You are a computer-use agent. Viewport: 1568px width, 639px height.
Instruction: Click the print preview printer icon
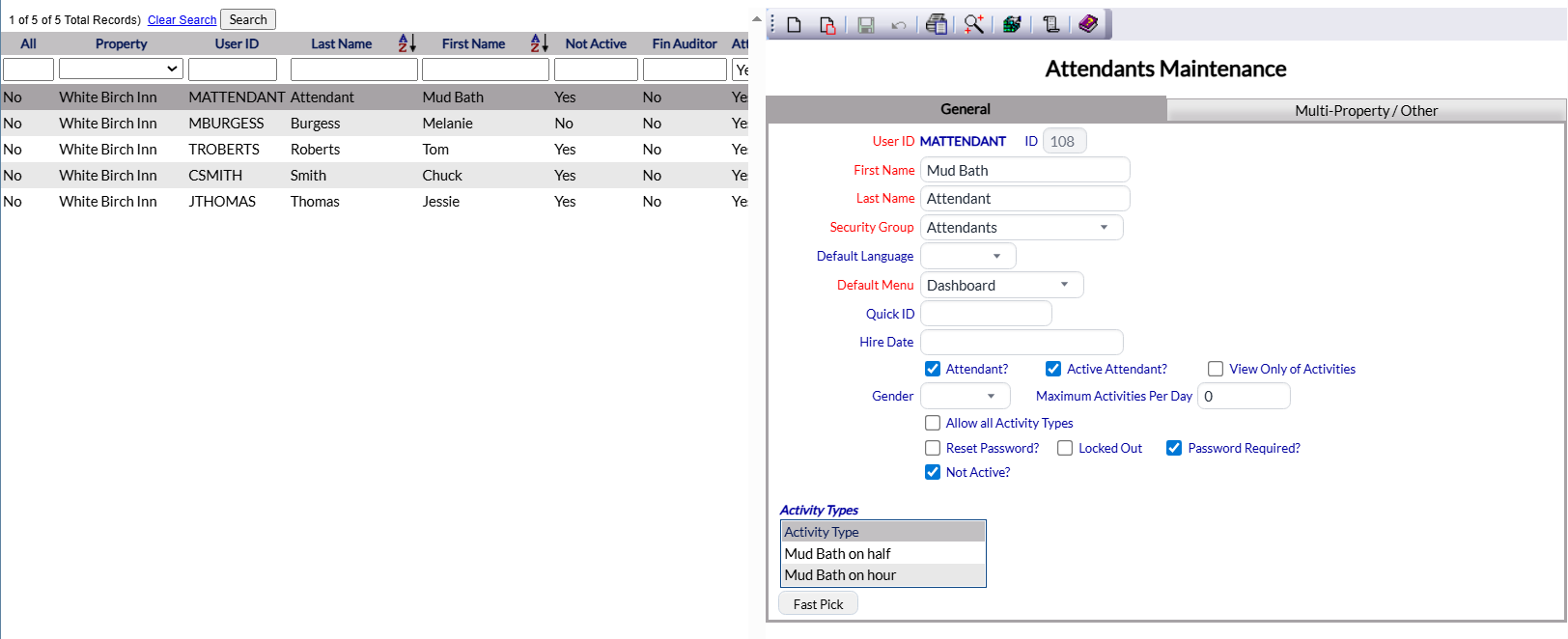(x=936, y=25)
